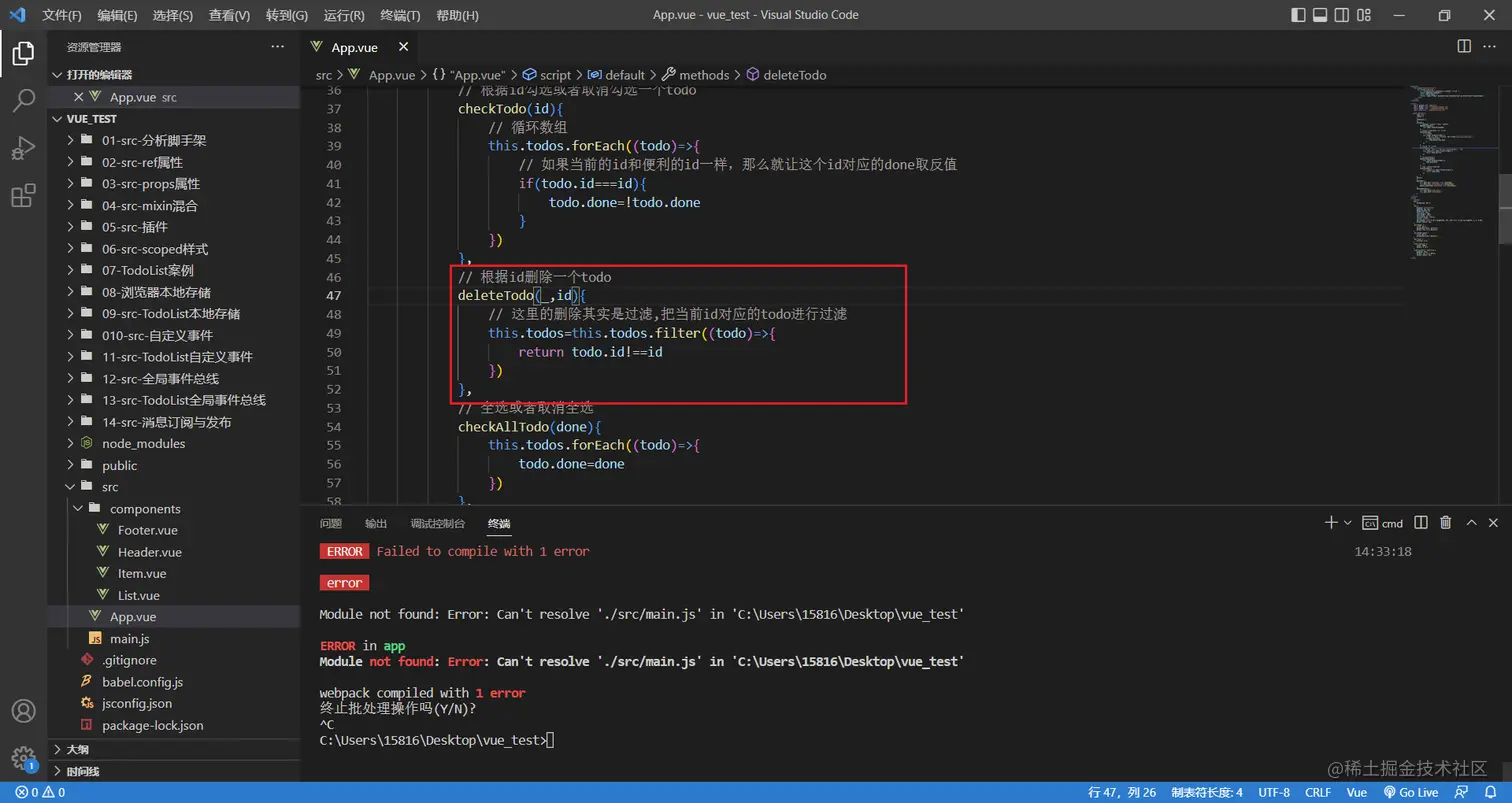
Task: Expand the 时间线 timeline section
Action: pos(174,771)
